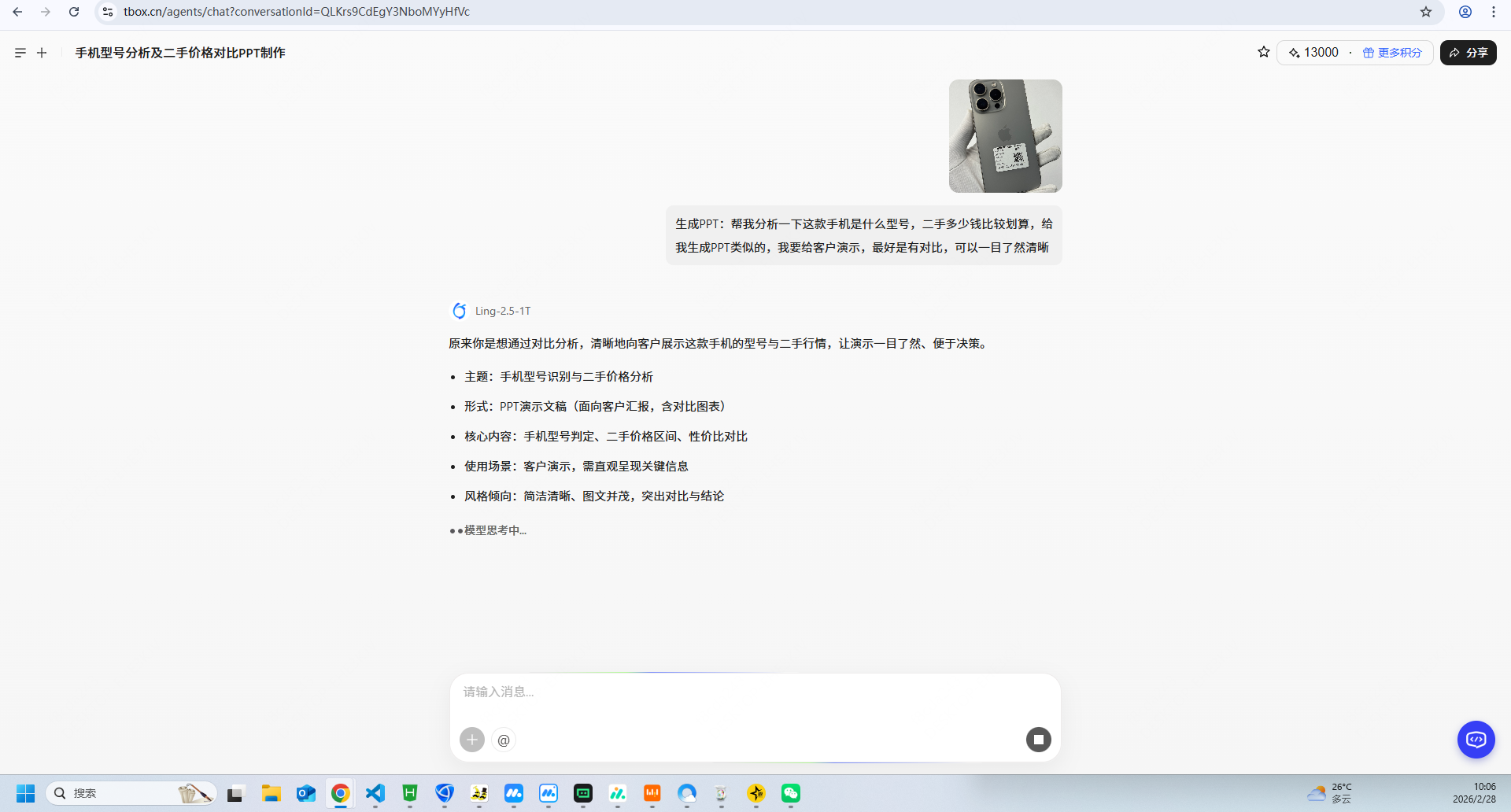
Task: Start a new chat with plus icon
Action: [x=42, y=53]
